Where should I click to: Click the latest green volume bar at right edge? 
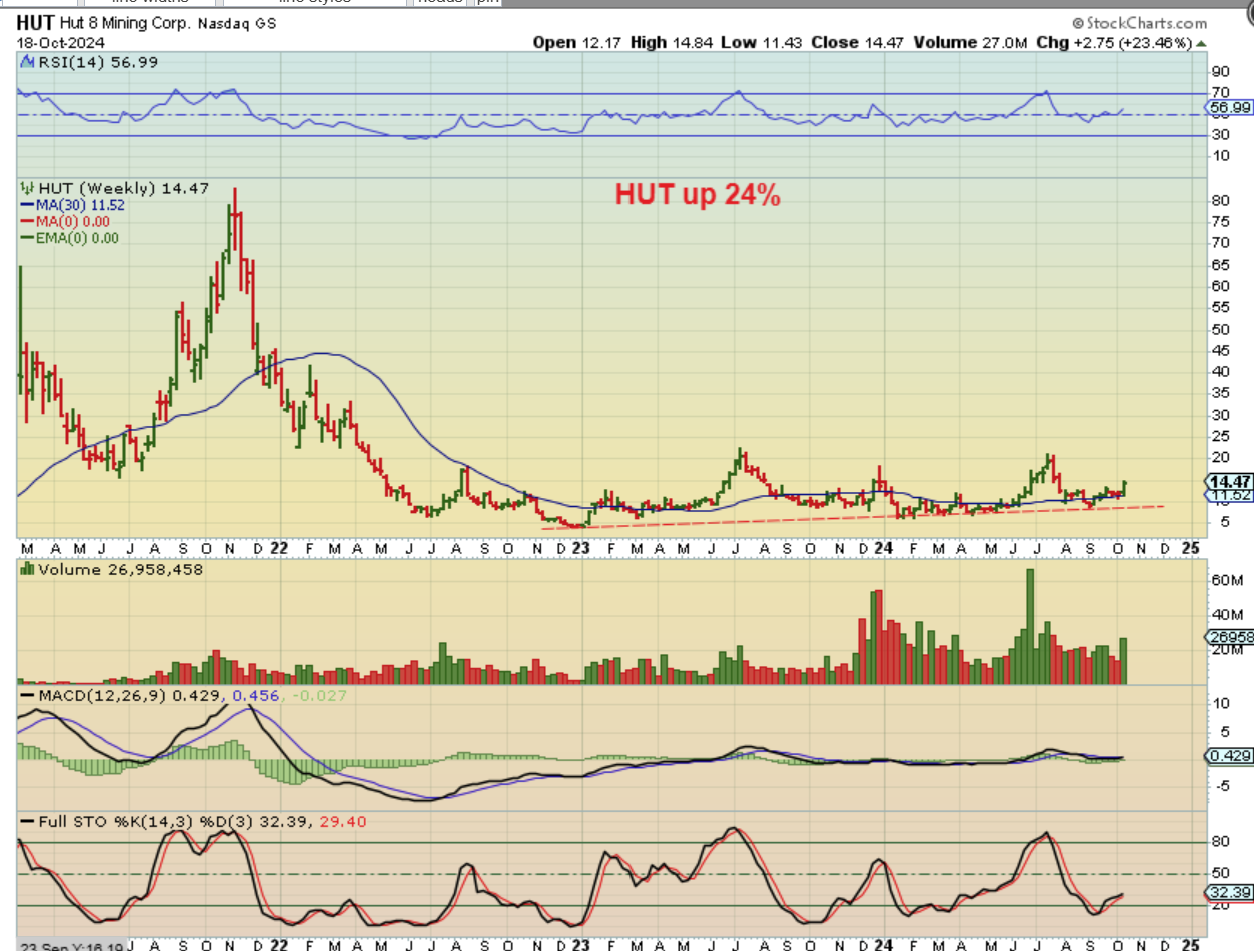pyautogui.click(x=1123, y=661)
